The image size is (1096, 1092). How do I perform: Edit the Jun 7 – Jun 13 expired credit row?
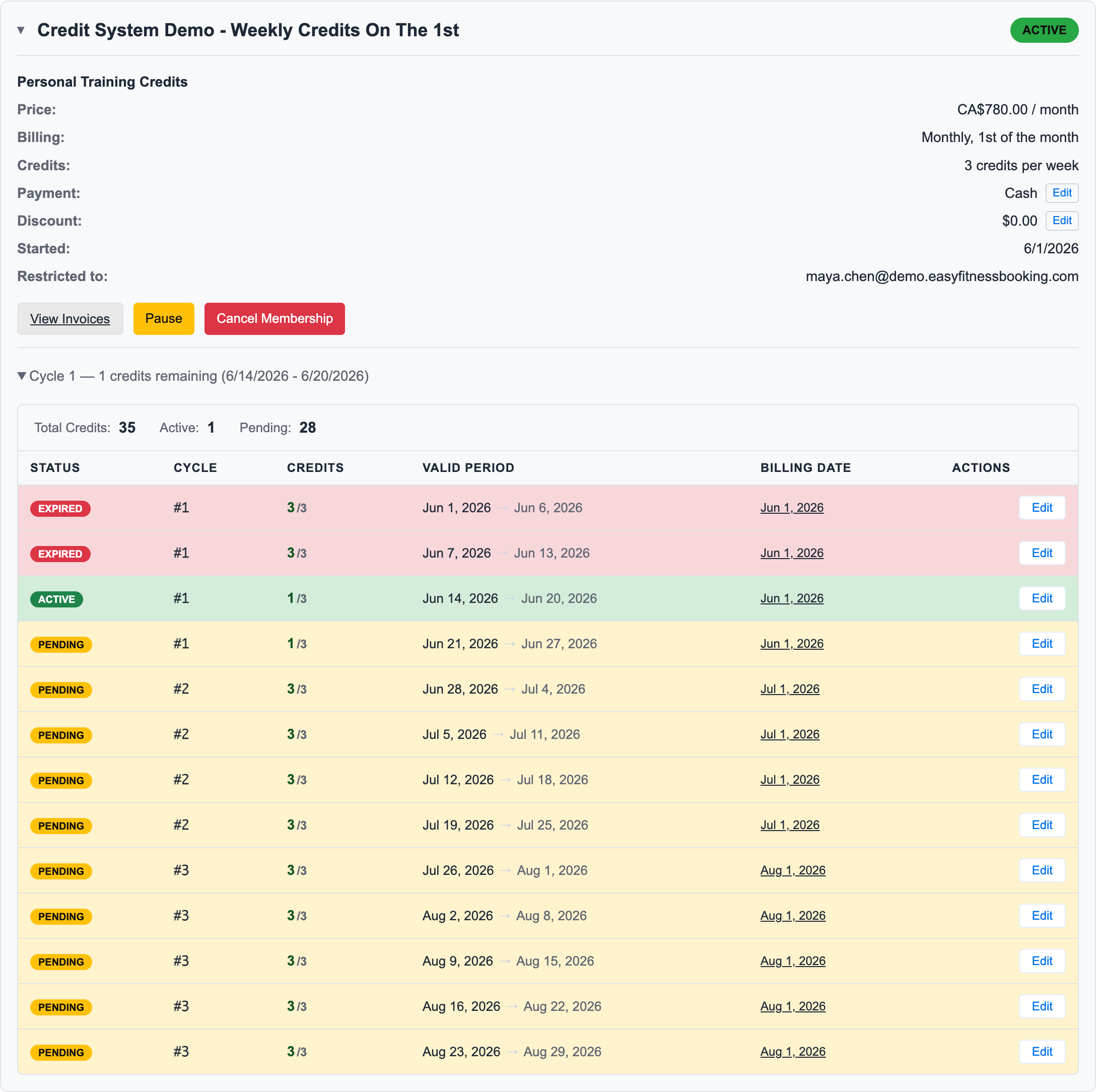[x=1042, y=553]
